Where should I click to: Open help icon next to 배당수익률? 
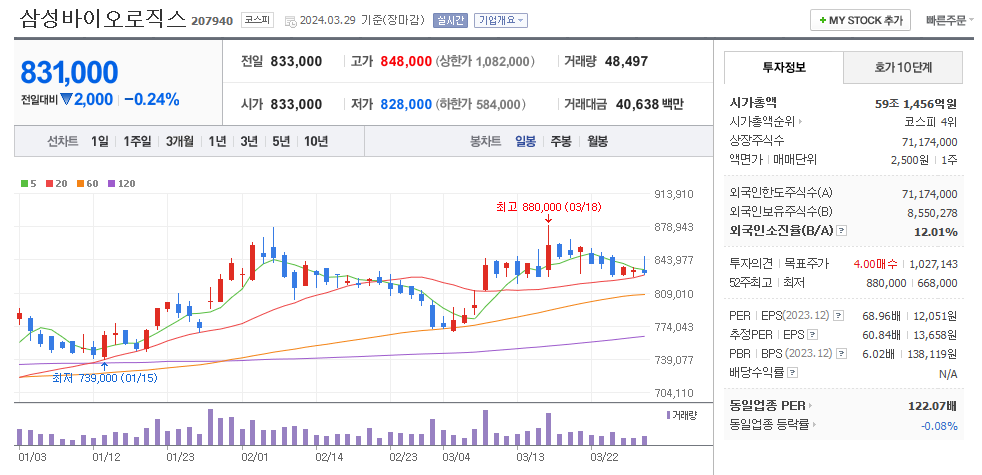coord(793,373)
